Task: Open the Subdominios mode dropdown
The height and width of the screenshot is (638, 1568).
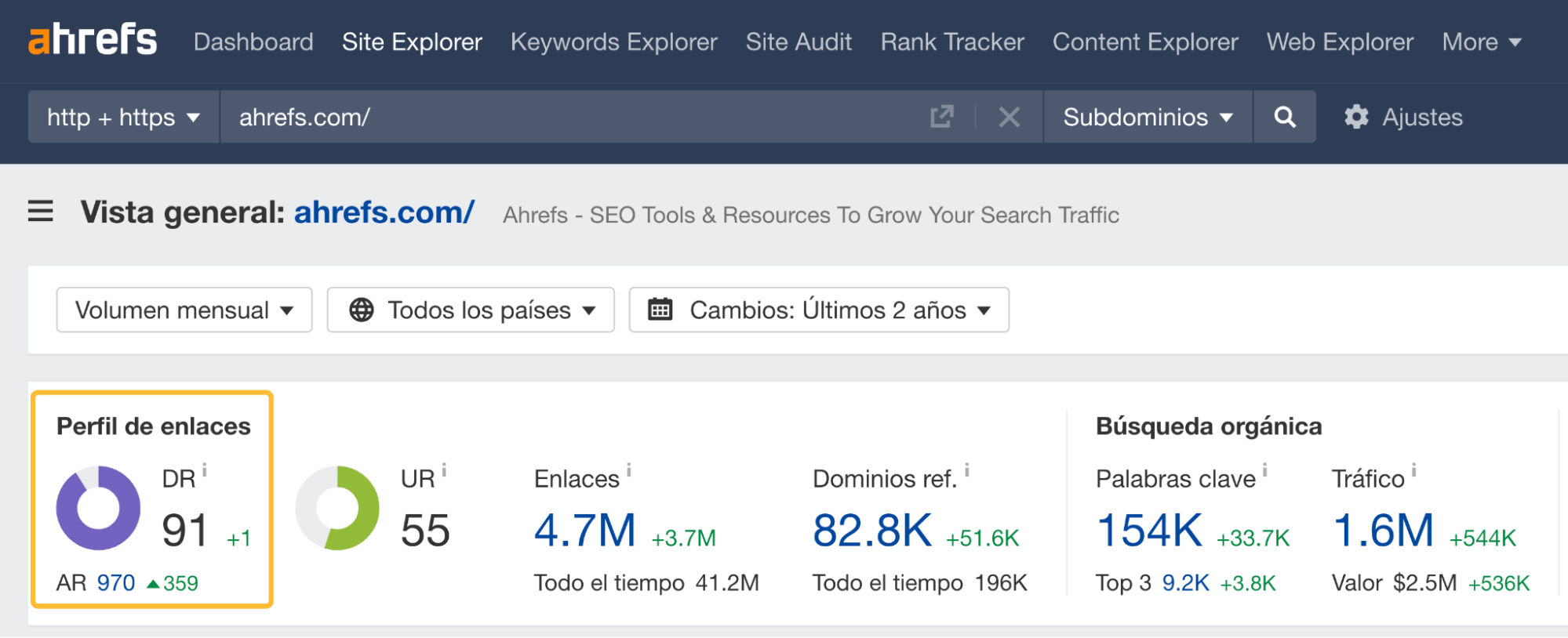Action: click(x=1148, y=117)
